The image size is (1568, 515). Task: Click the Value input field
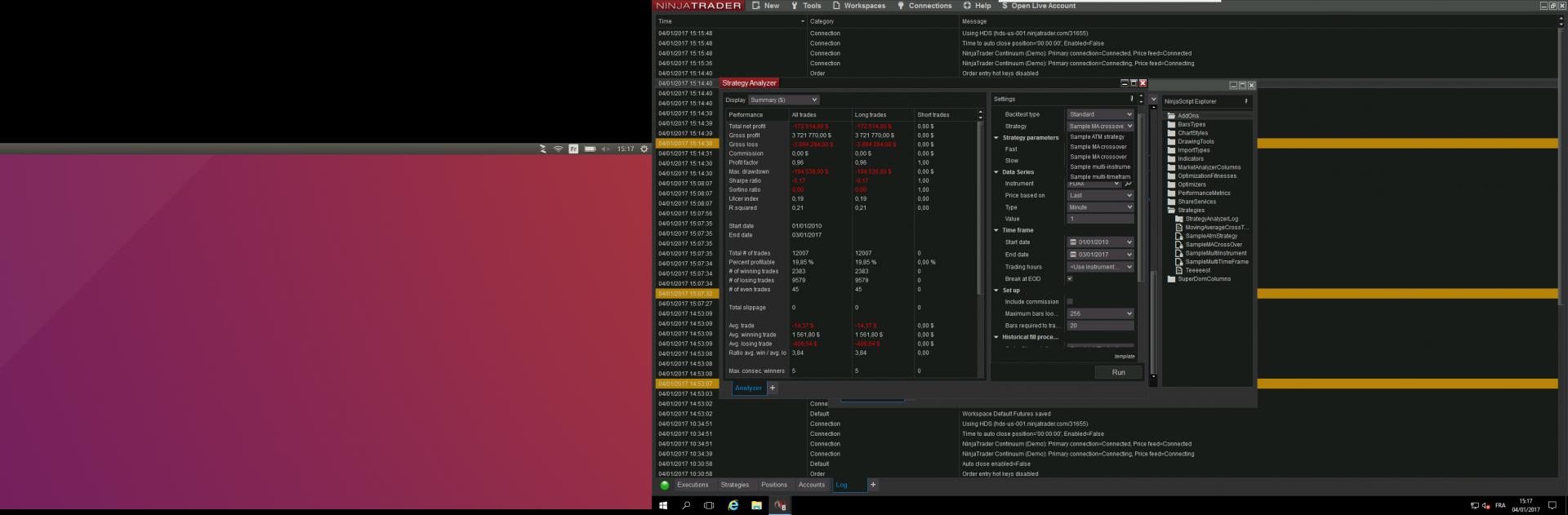click(x=1100, y=219)
